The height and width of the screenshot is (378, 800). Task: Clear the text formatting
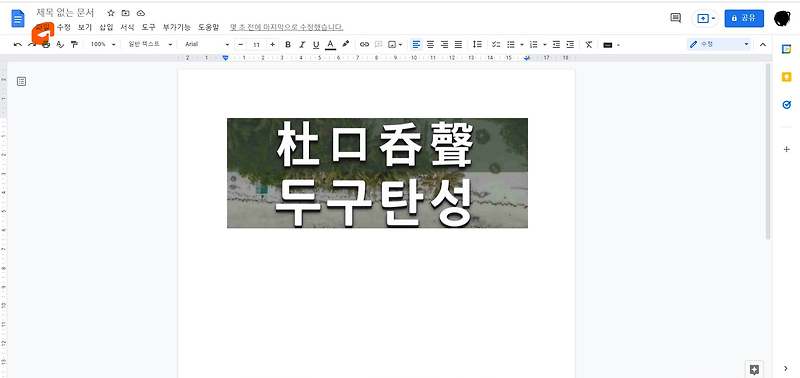(x=589, y=45)
